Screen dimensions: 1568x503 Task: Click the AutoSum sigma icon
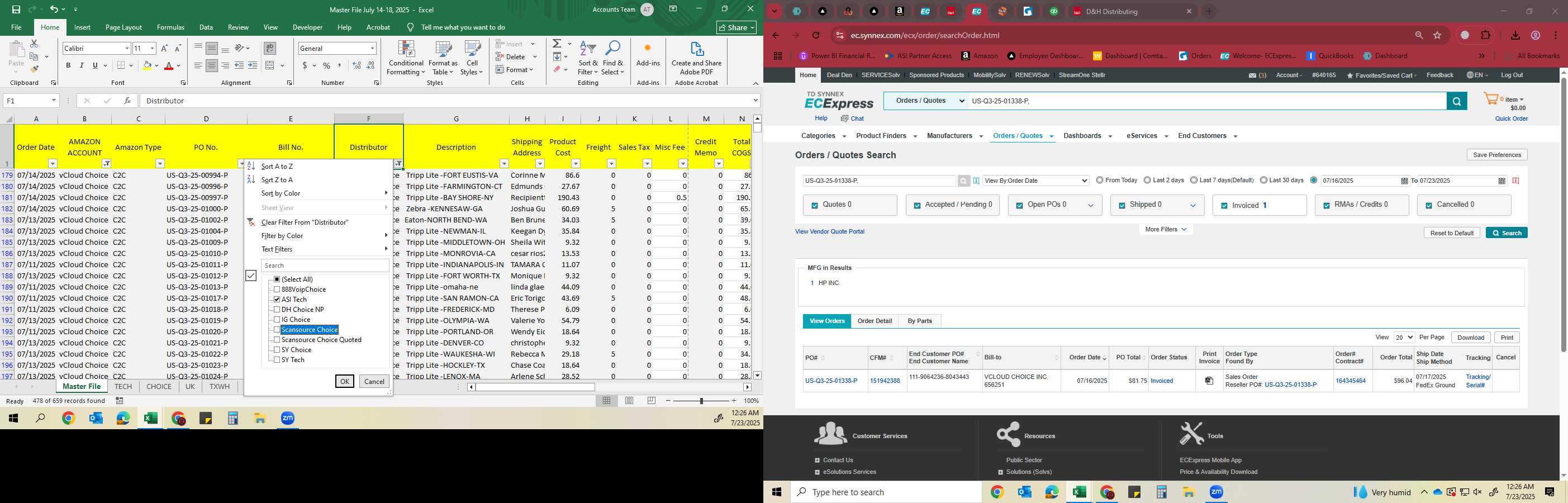(x=557, y=44)
